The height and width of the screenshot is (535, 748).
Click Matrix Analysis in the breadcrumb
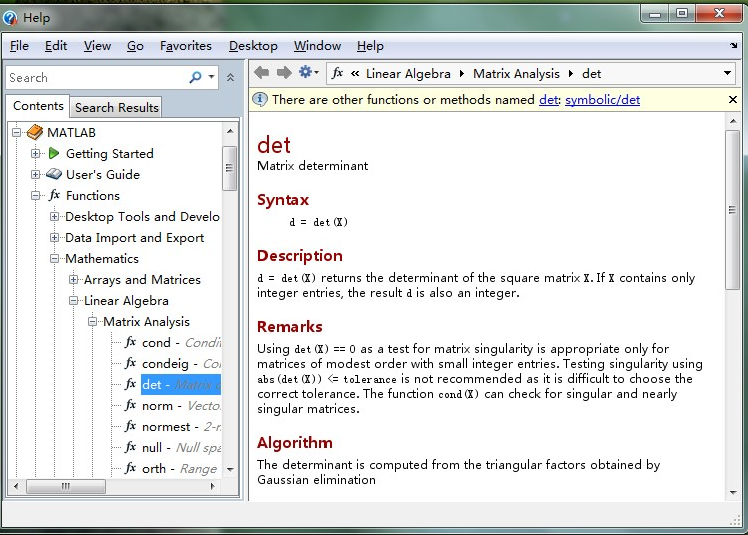click(516, 73)
